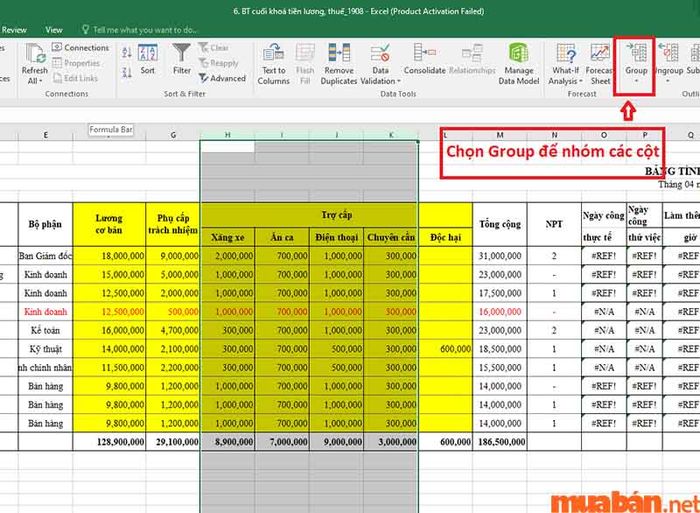
Task: Expand the Ungroup dropdown arrow
Action: tap(668, 81)
